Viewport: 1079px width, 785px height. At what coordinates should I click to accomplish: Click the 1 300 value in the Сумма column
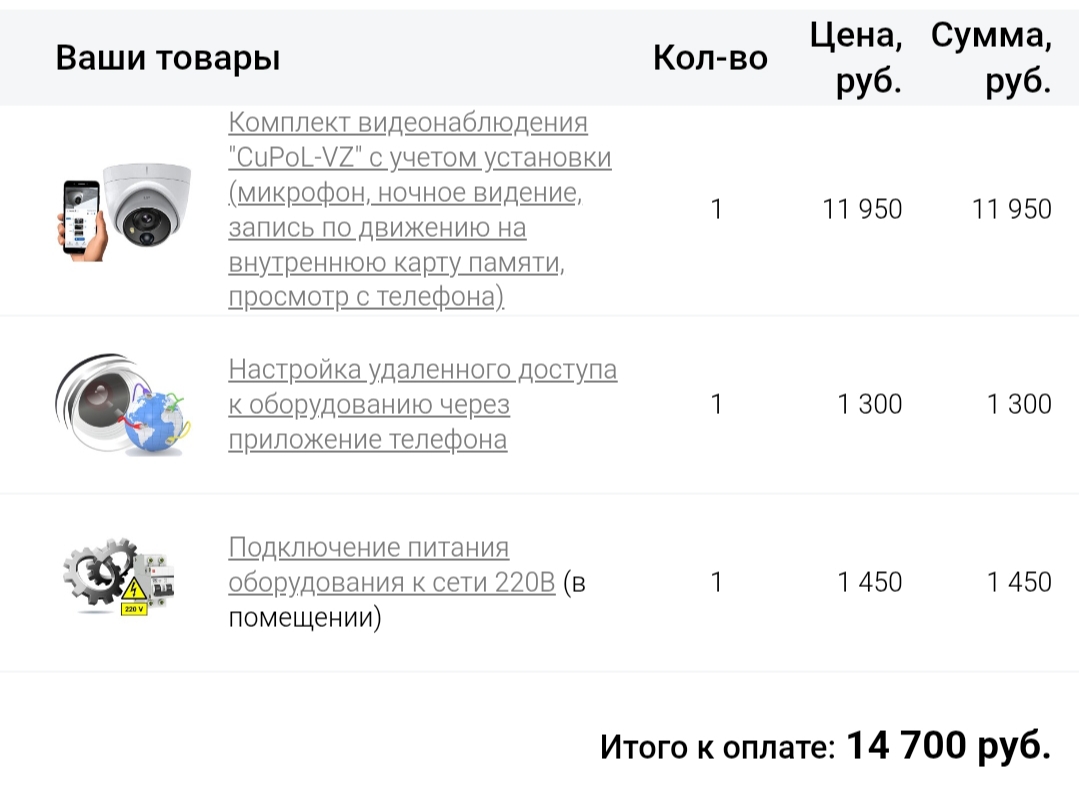1018,404
